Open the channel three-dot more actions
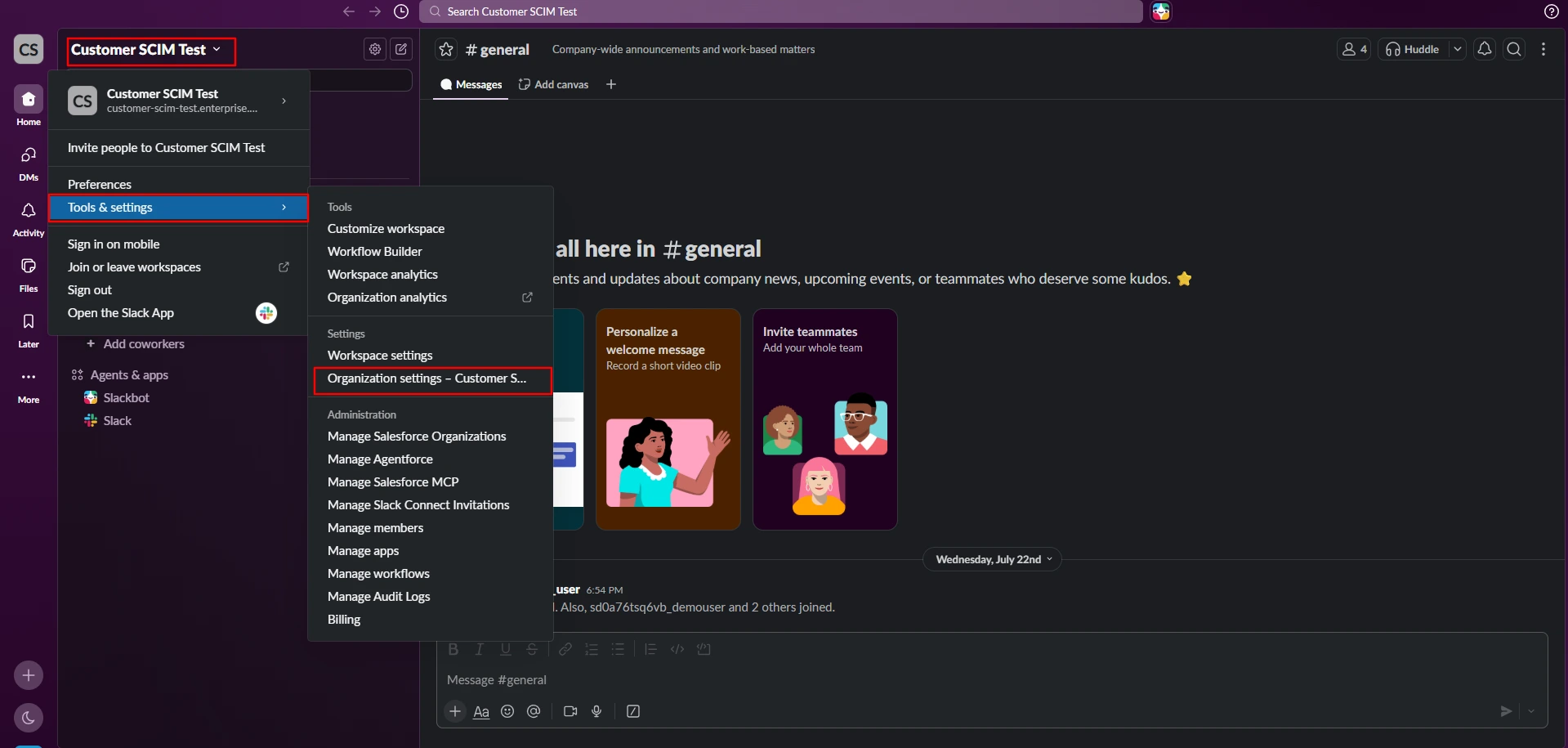This screenshot has height=748, width=1568. 1543,49
